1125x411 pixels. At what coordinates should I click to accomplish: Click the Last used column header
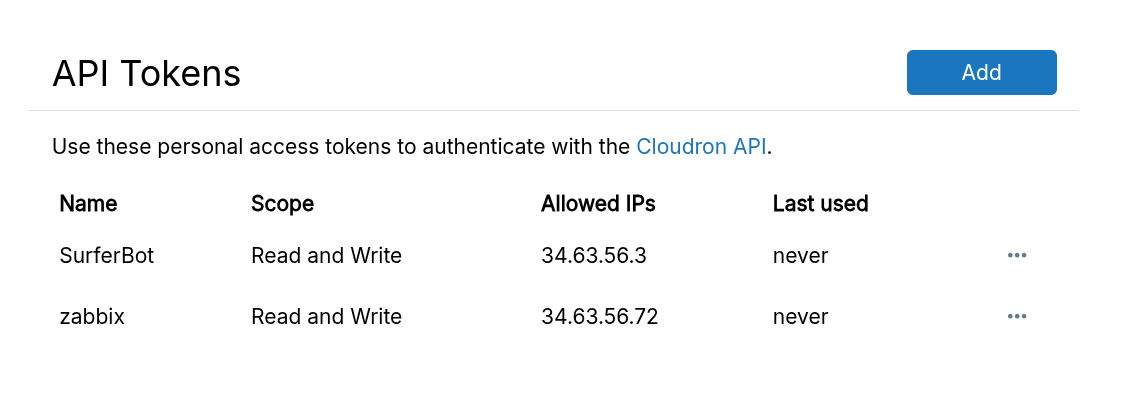820,204
